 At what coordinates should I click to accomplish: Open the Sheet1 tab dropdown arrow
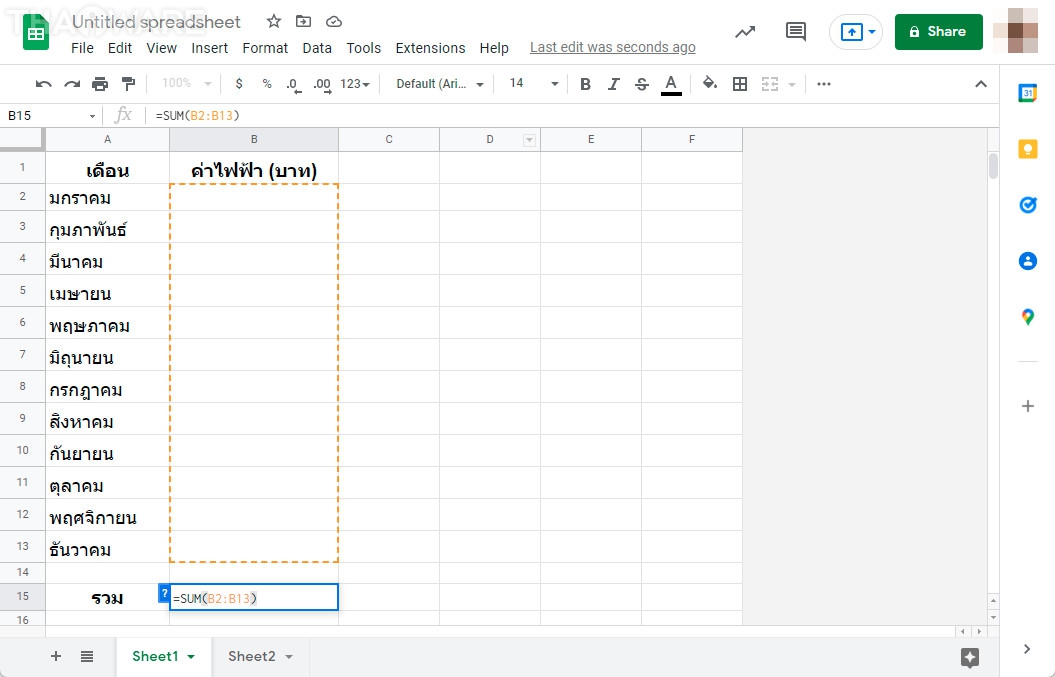coord(191,657)
